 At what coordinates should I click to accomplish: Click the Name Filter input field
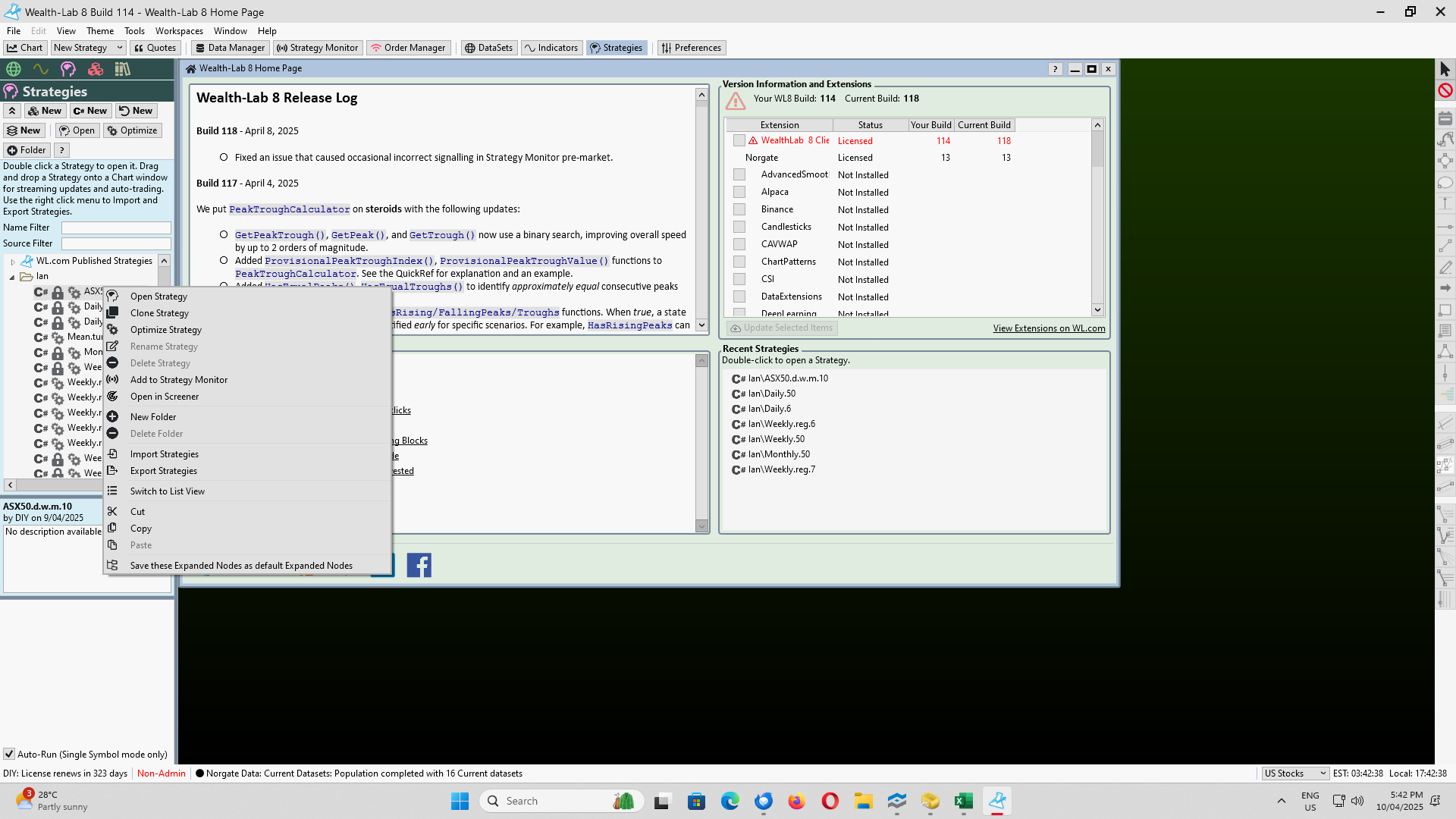(116, 227)
